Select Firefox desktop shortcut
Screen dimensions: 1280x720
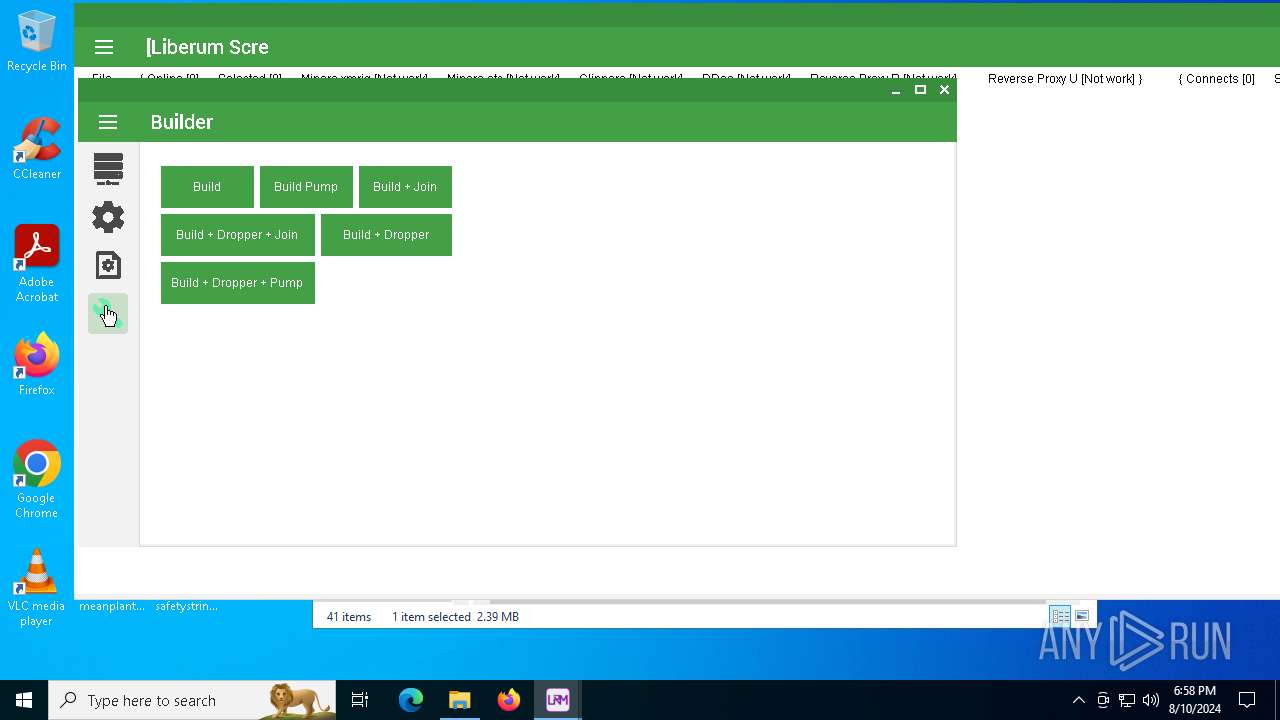click(37, 365)
